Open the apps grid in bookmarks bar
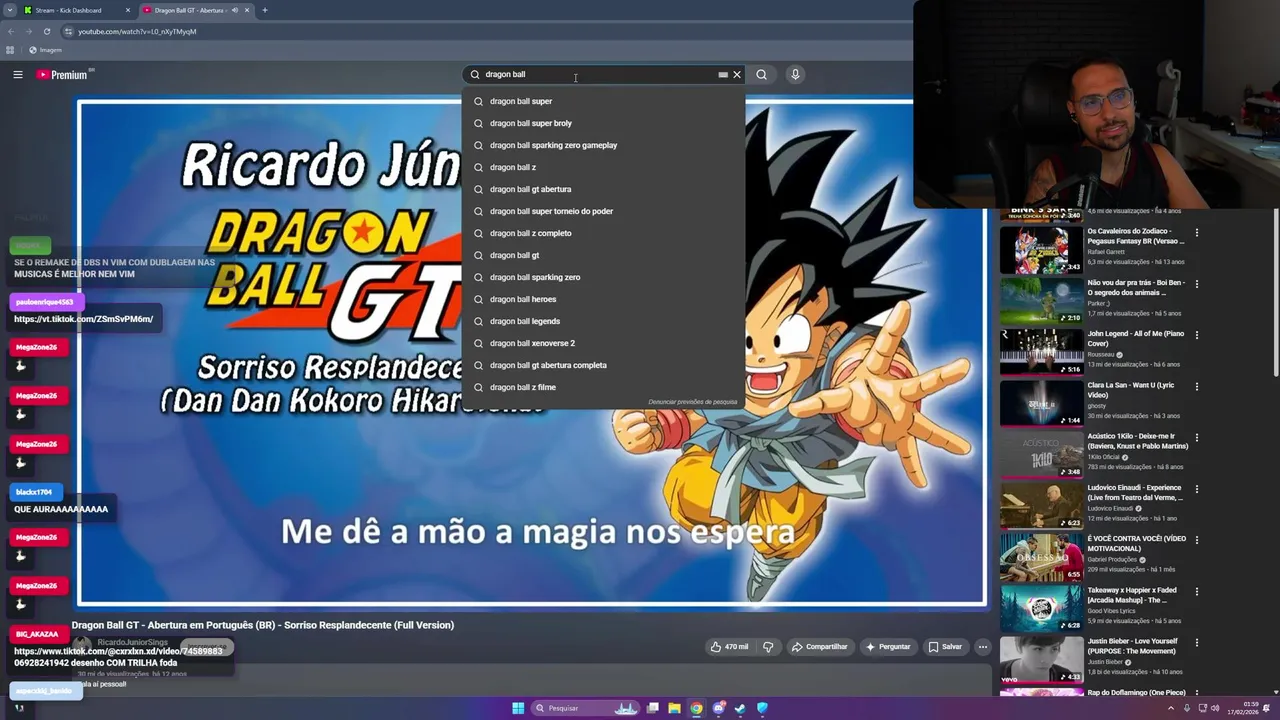This screenshot has height=720, width=1280. (x=10, y=50)
